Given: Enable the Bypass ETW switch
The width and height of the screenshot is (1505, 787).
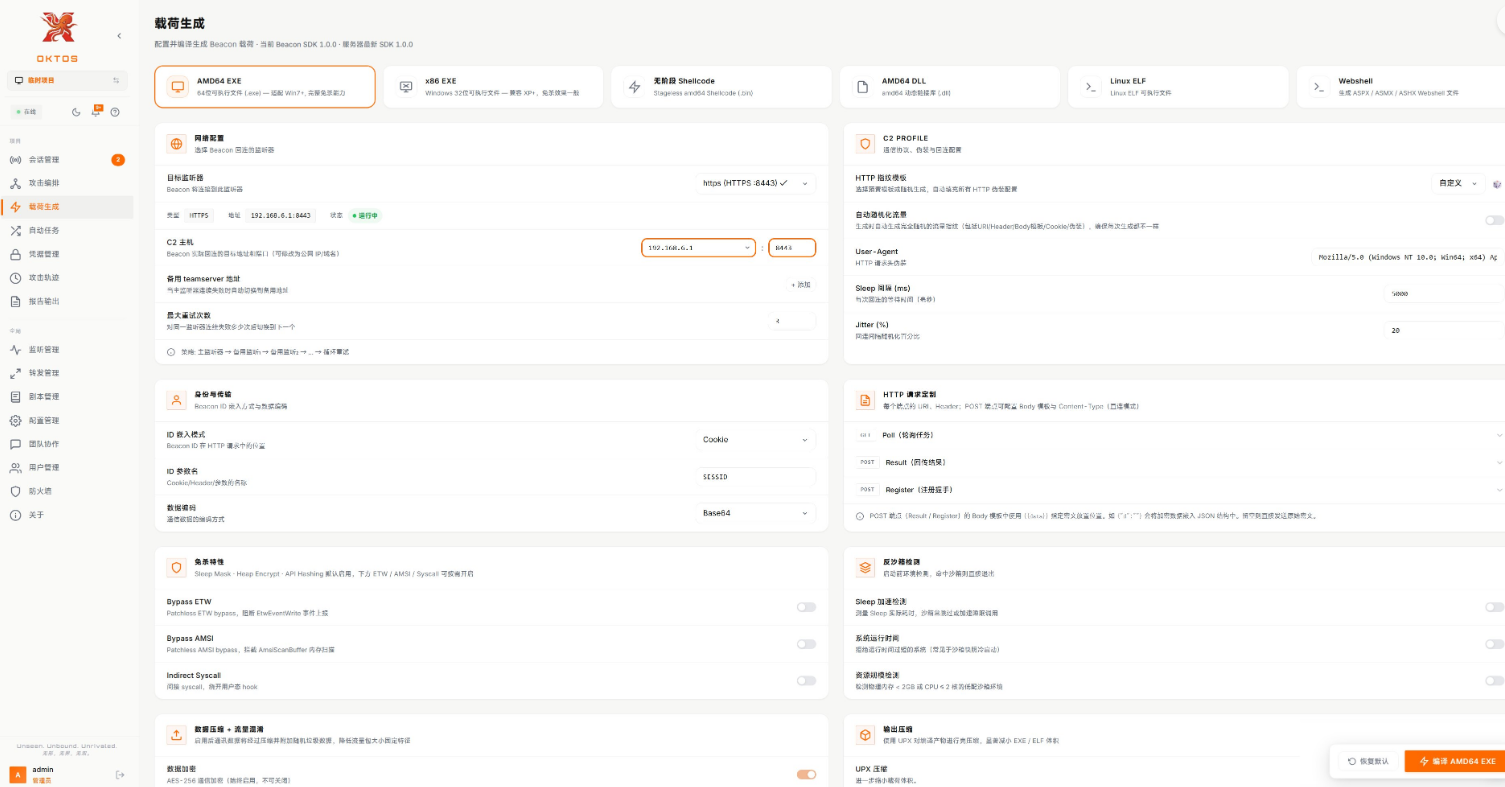Looking at the screenshot, I should (806, 607).
